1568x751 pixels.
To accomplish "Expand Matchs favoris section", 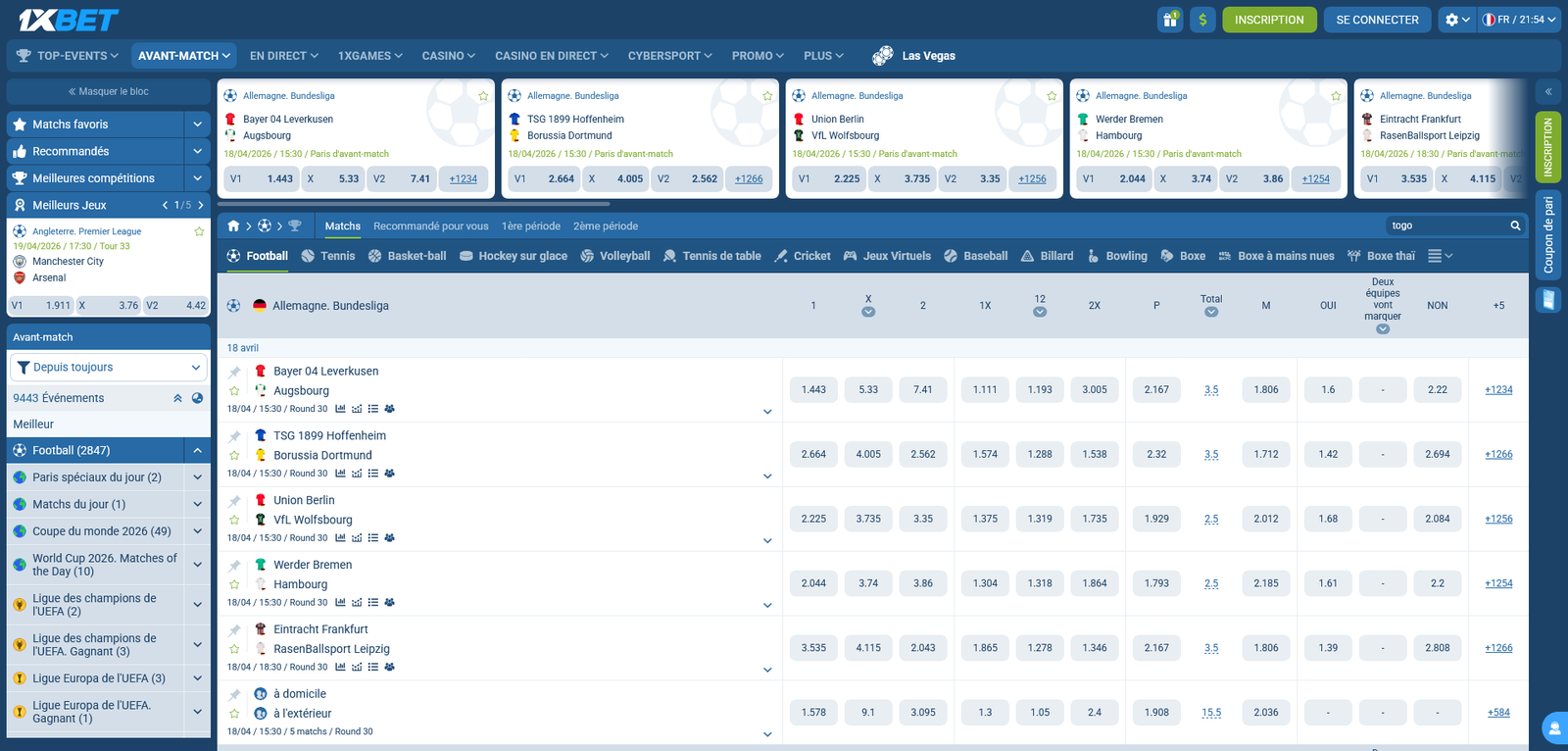I will pos(197,125).
